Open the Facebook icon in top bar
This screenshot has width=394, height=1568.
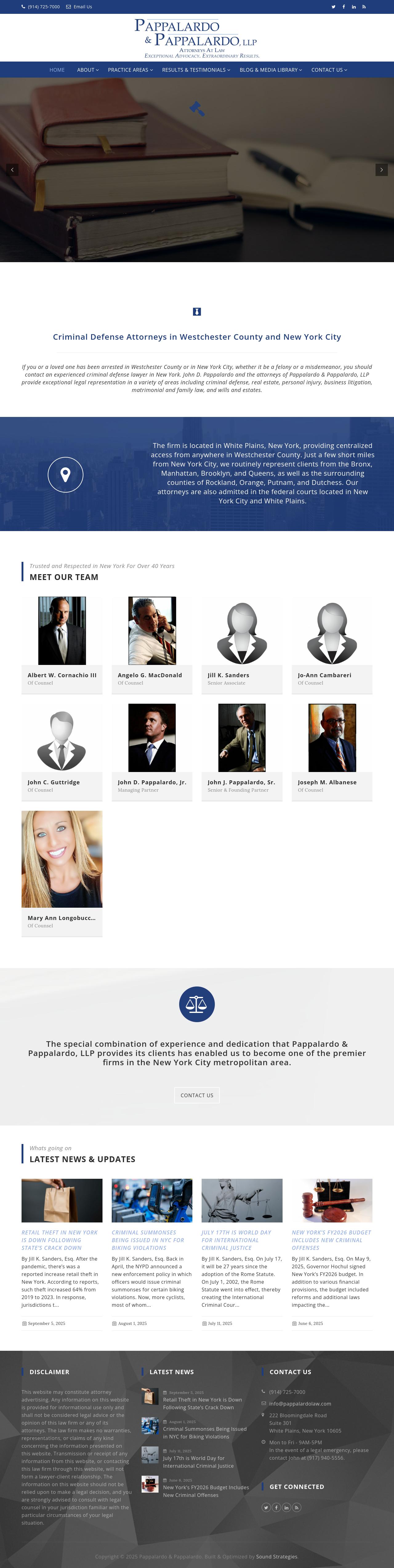[344, 7]
